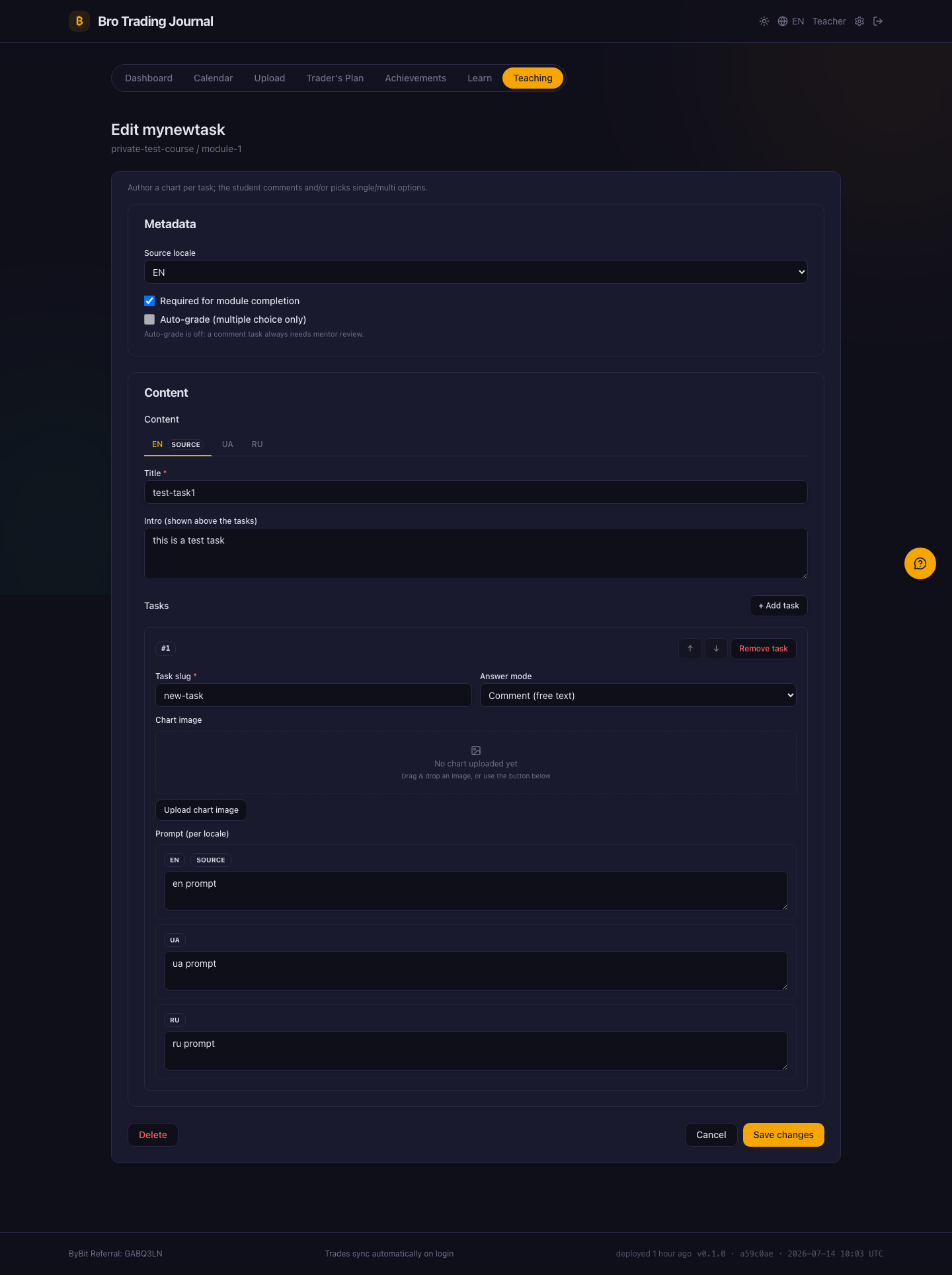Viewport: 952px width, 1275px height.
Task: Click the chart image drop zone
Action: coord(476,762)
